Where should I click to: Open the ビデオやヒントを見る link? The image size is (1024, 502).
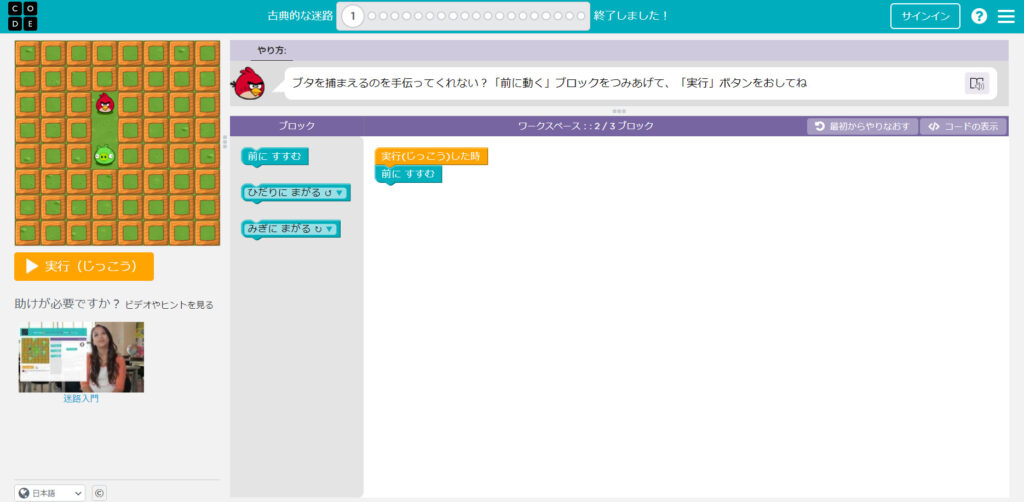pos(169,305)
